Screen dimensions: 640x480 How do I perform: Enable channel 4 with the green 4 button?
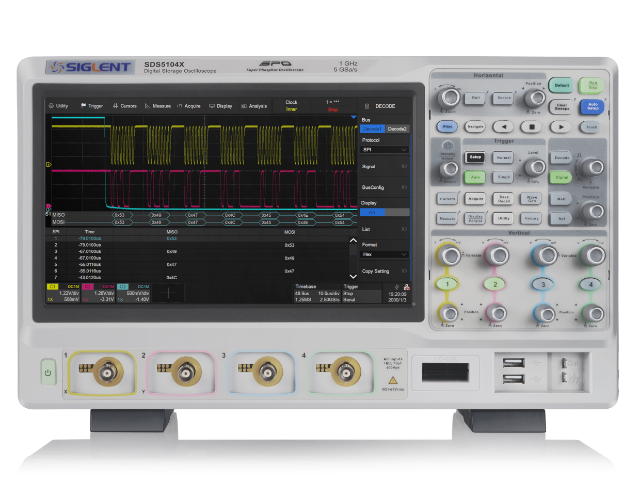591,284
